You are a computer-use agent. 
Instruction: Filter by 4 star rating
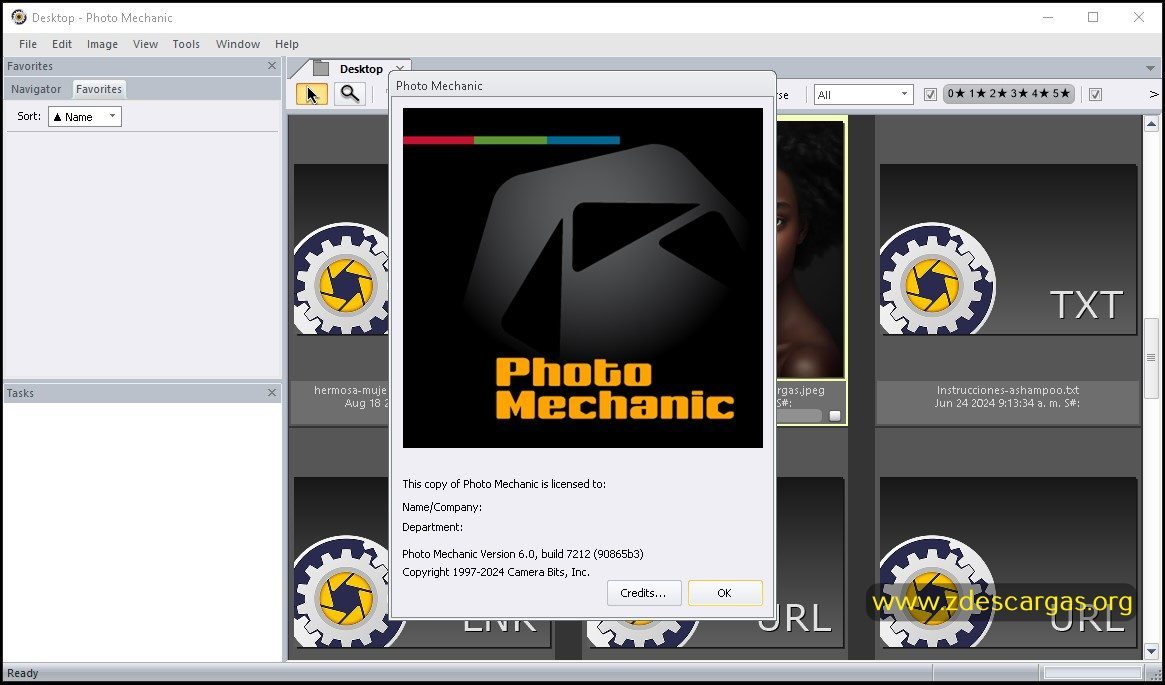tap(1039, 94)
